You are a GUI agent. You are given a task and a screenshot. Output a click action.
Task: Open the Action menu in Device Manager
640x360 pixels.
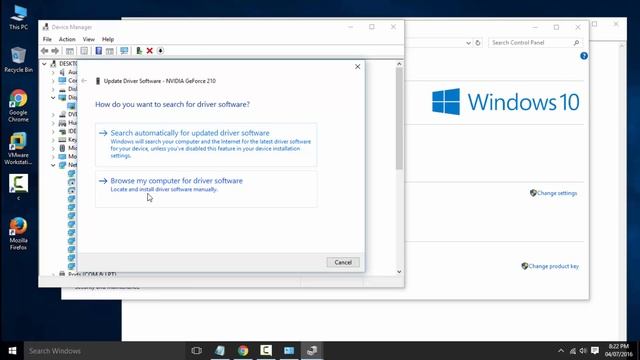(67, 39)
